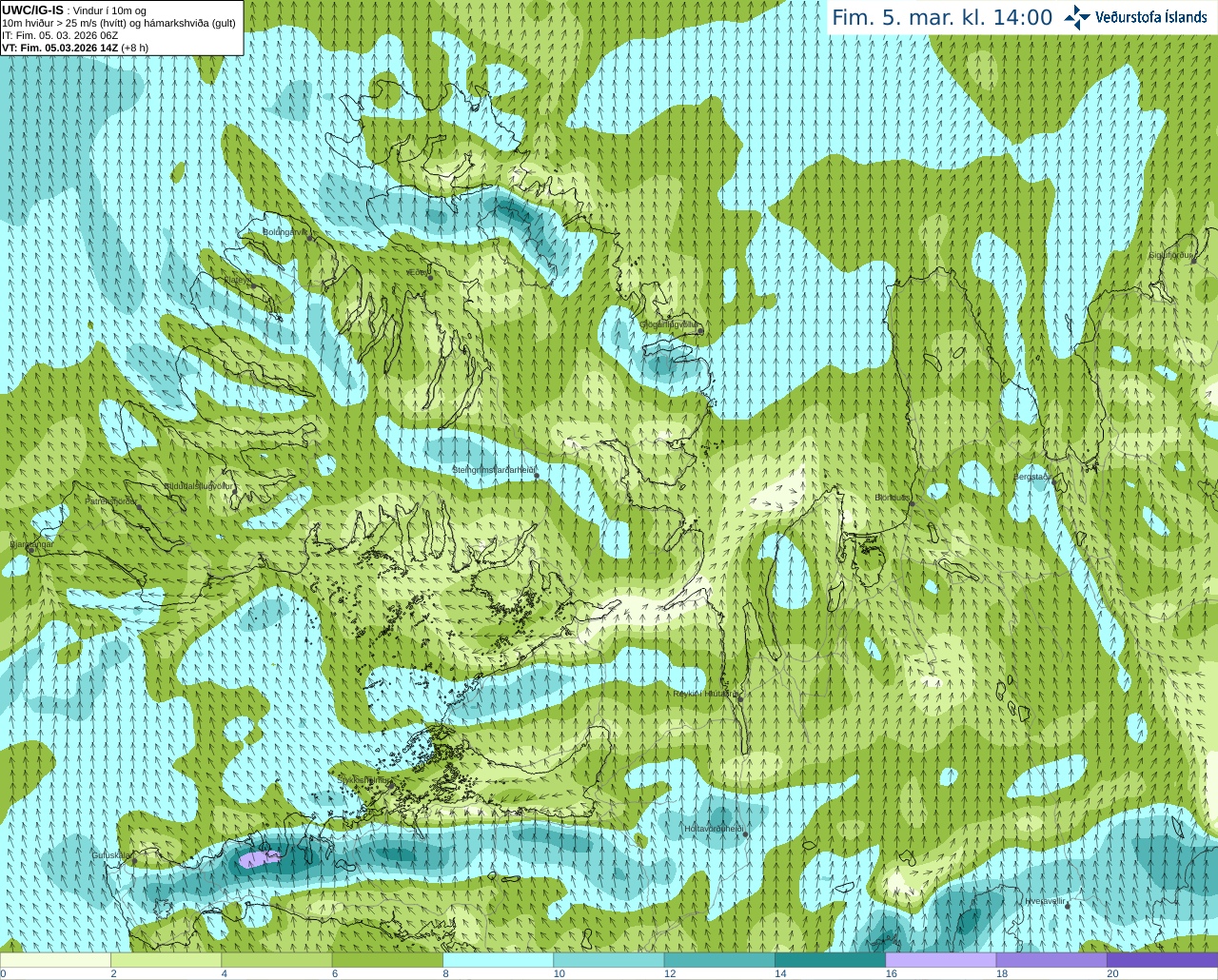The width and height of the screenshot is (1218, 980).
Task: Click the purple strong-wind patch near Gufuskálar
Action: point(258,859)
